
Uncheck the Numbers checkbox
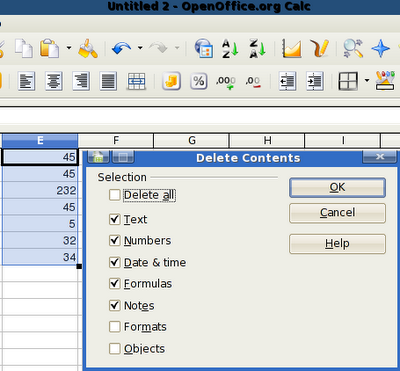point(115,241)
